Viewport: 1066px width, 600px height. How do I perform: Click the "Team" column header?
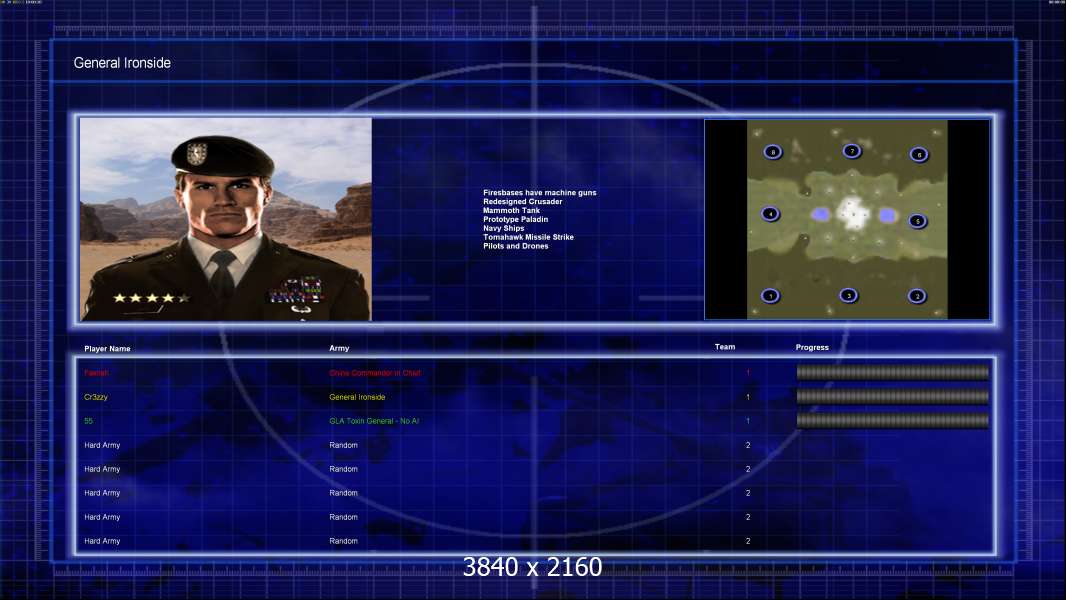(x=725, y=347)
